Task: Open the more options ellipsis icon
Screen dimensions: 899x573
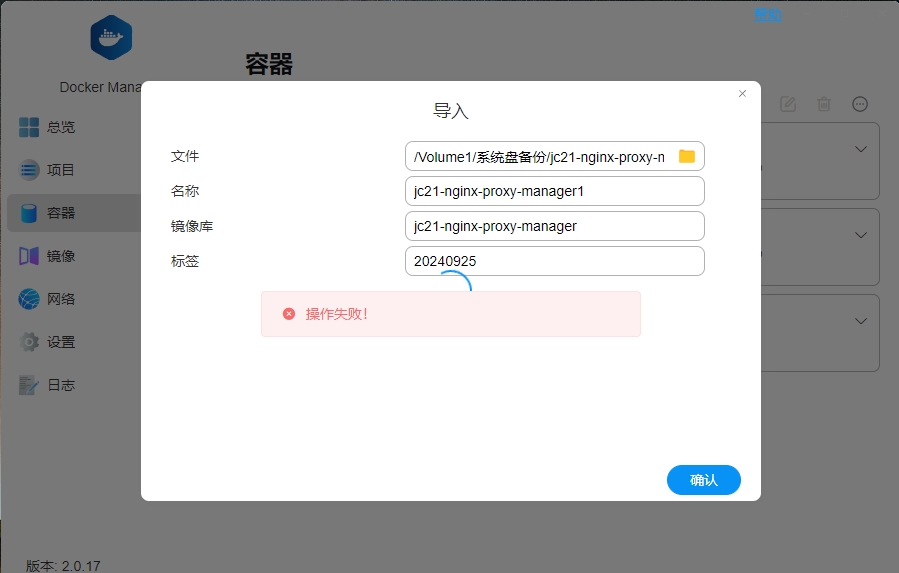Action: 860,104
